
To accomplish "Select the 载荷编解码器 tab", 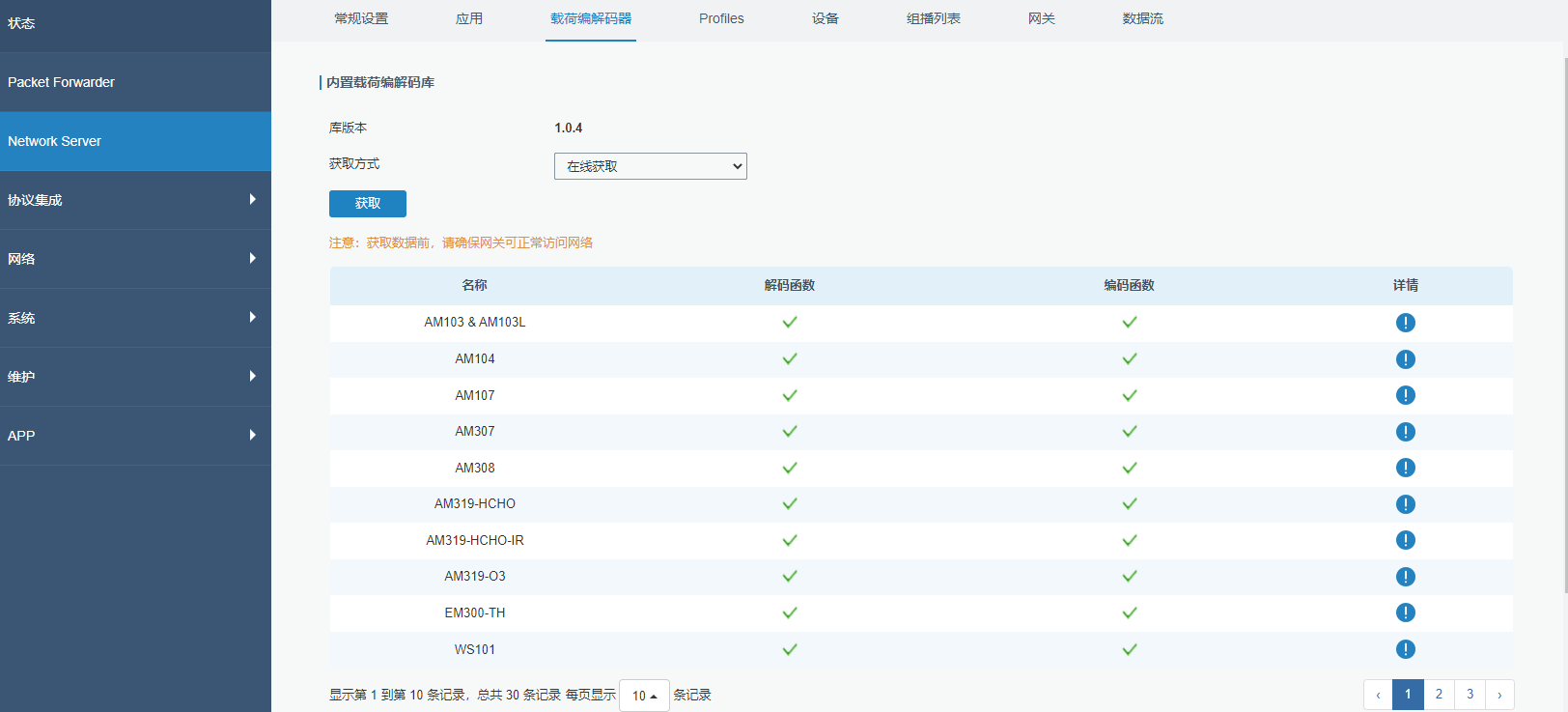I will pyautogui.click(x=591, y=18).
